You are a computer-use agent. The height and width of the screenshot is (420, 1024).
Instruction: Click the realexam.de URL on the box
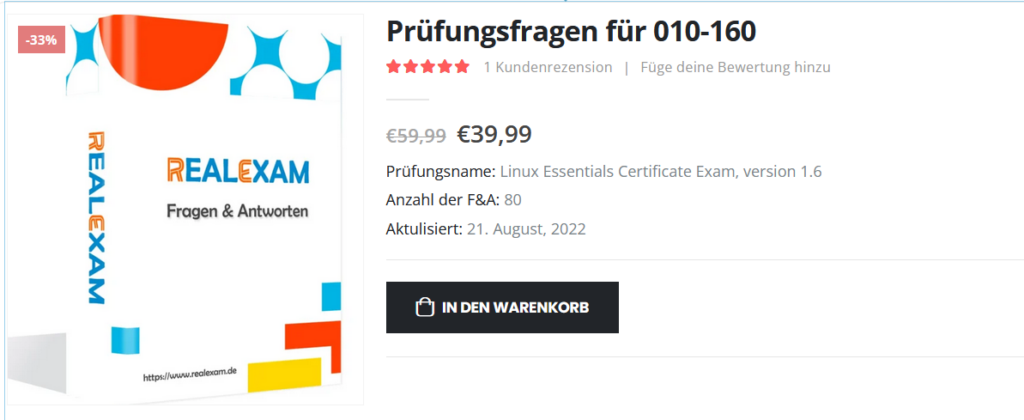(189, 374)
